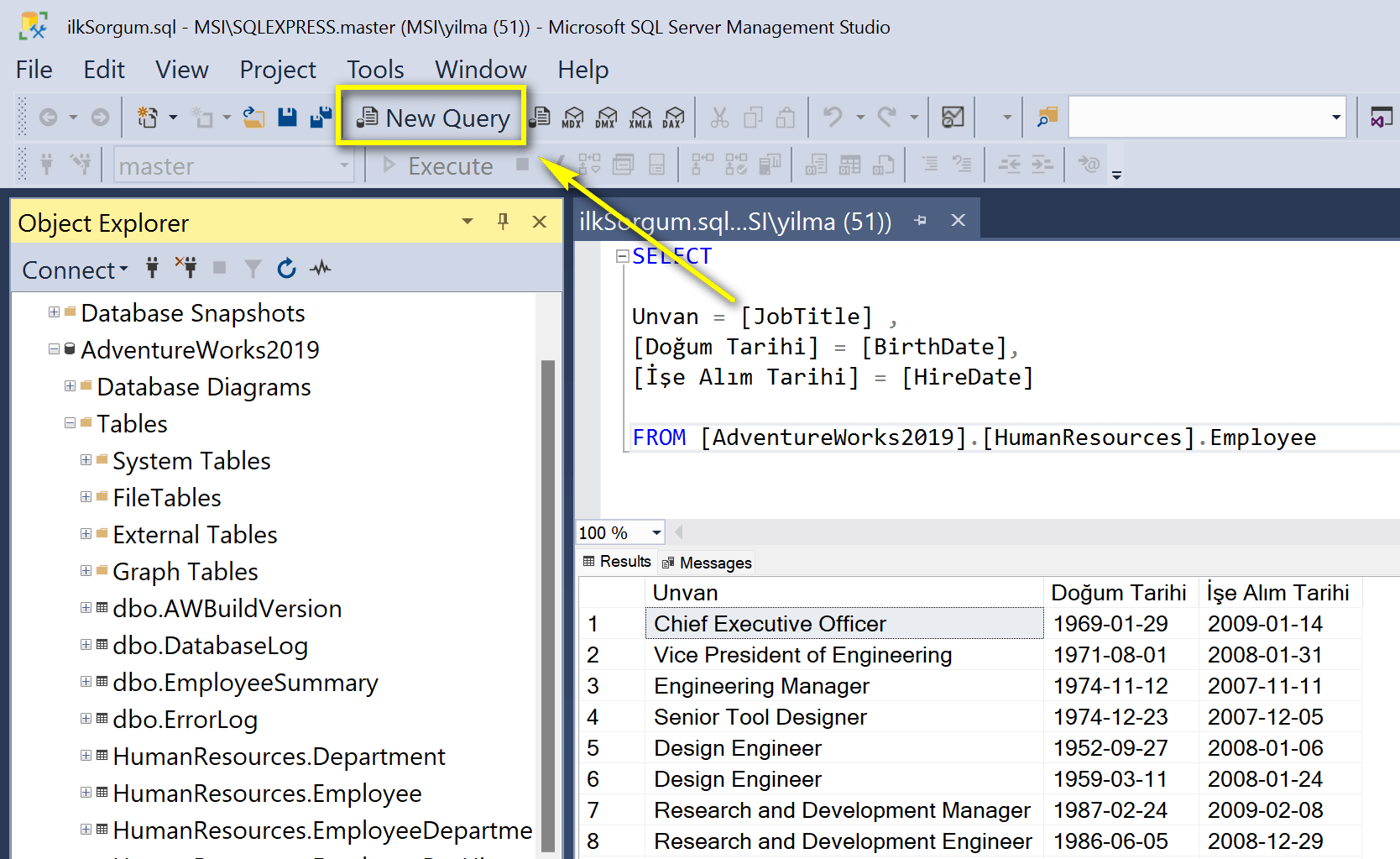Click the Save icon
The width and height of the screenshot is (1400, 859).
(x=288, y=117)
